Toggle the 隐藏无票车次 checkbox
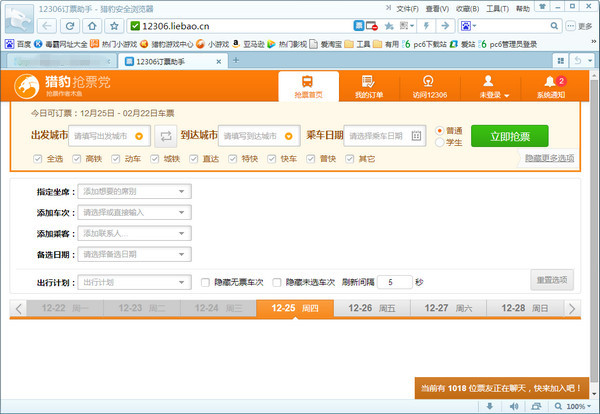 tap(205, 282)
